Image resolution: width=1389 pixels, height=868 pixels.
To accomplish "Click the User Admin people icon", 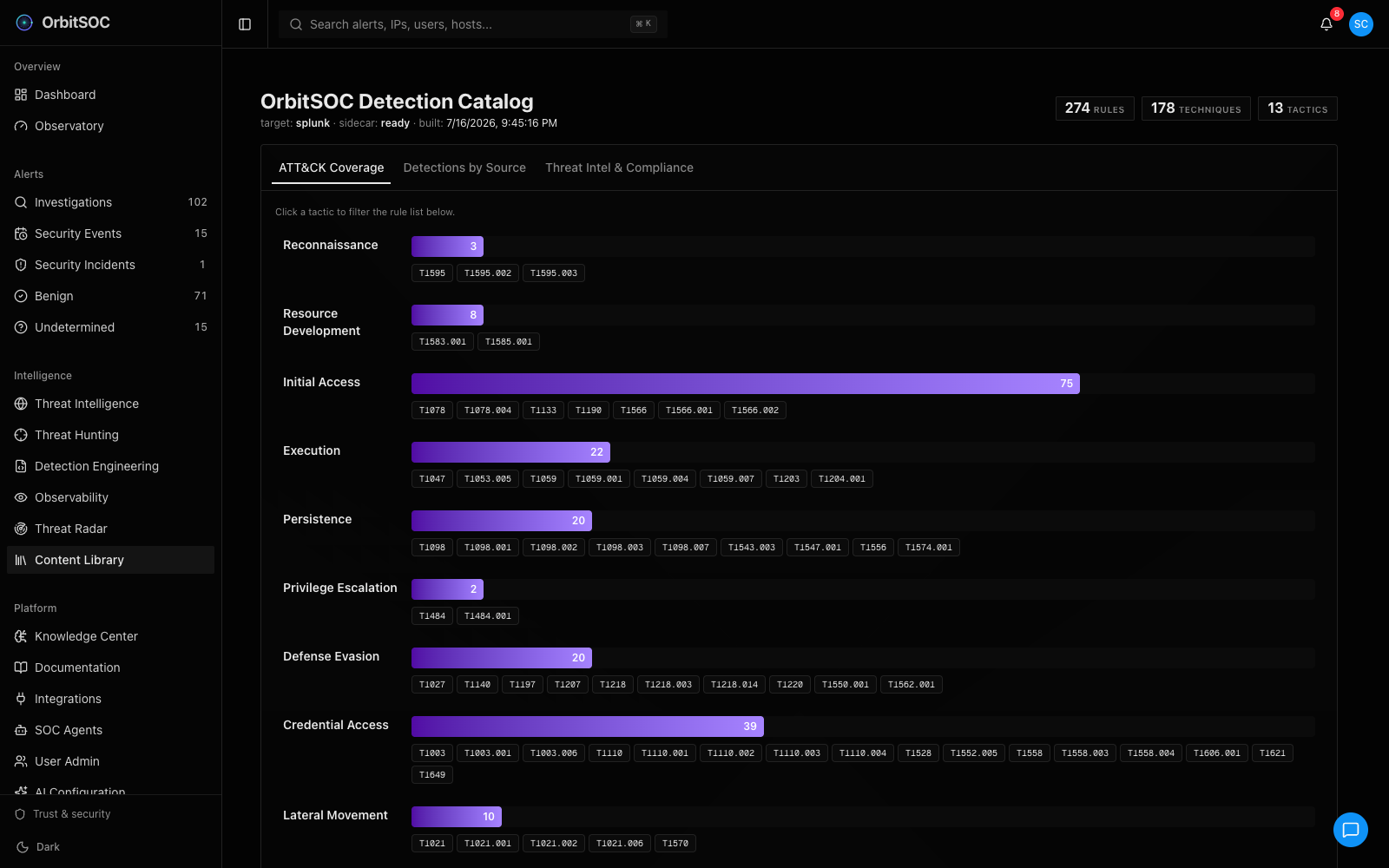I will point(21,761).
